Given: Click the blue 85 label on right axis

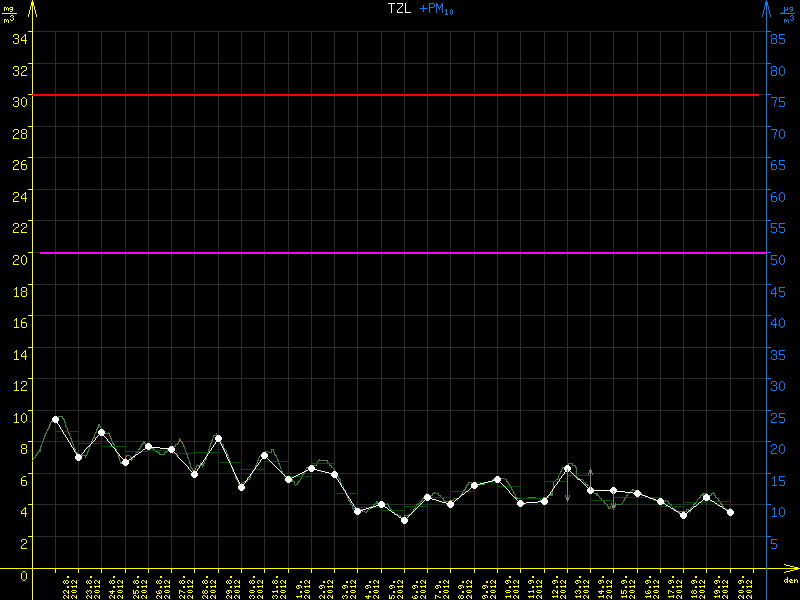Looking at the screenshot, I should pyautogui.click(x=776, y=38).
